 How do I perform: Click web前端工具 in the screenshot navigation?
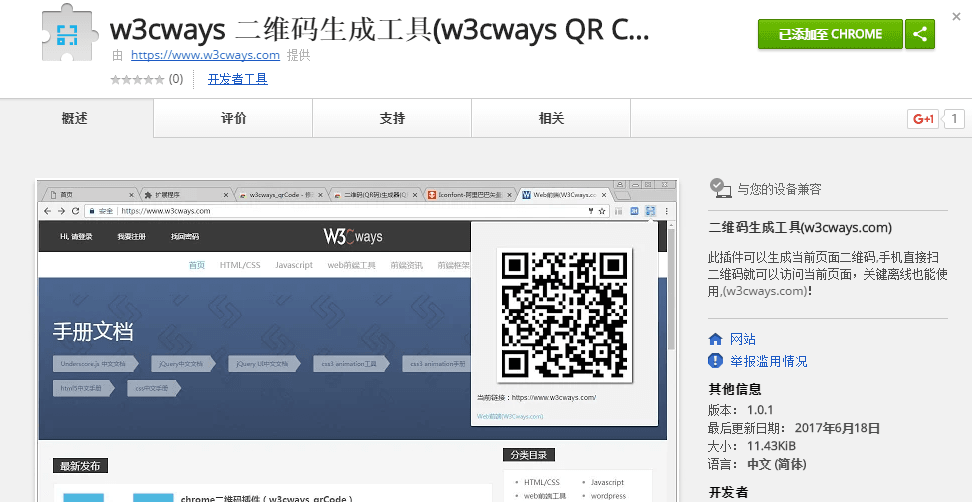pyautogui.click(x=351, y=265)
